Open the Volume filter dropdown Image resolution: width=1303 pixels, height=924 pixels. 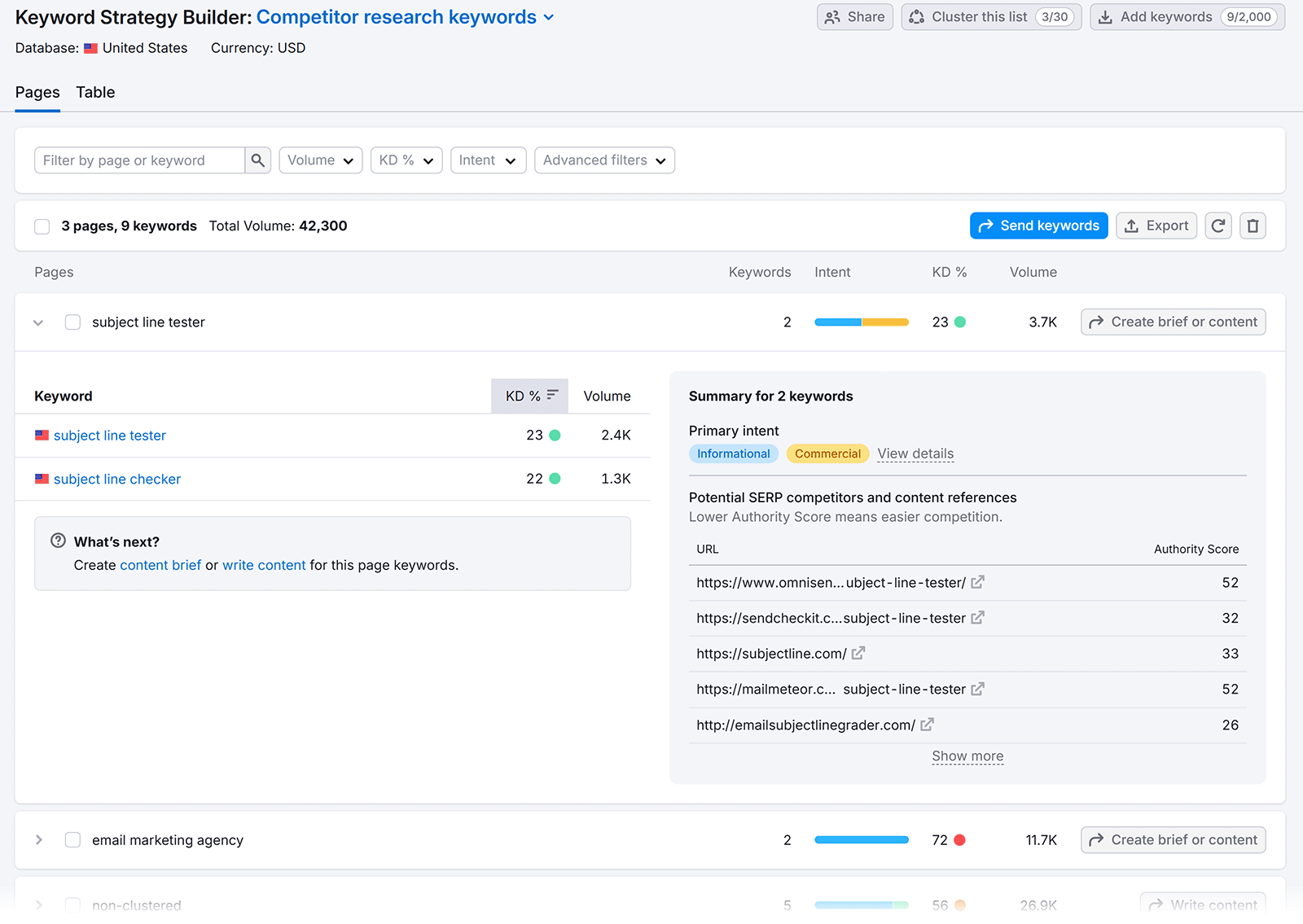(x=320, y=160)
